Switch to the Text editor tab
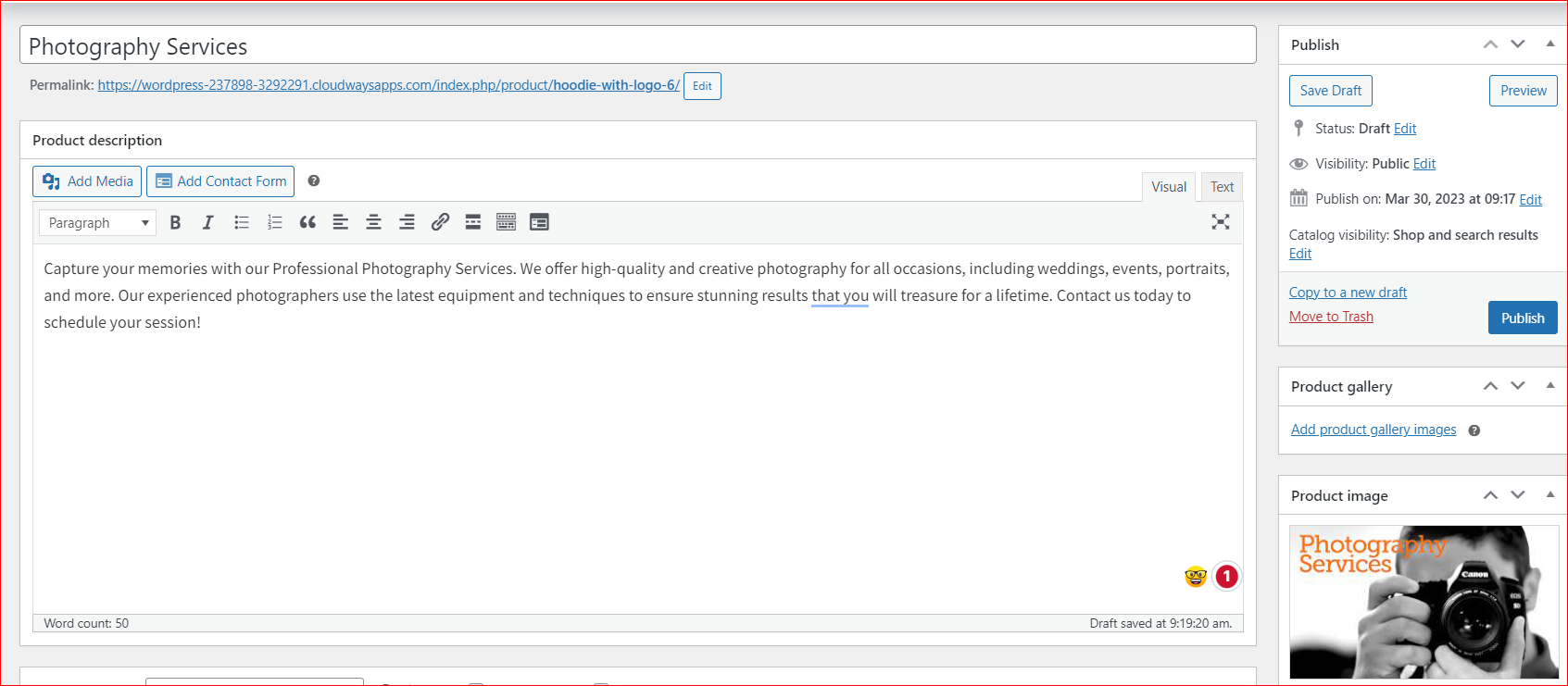Viewport: 1568px width, 686px height. point(1222,187)
